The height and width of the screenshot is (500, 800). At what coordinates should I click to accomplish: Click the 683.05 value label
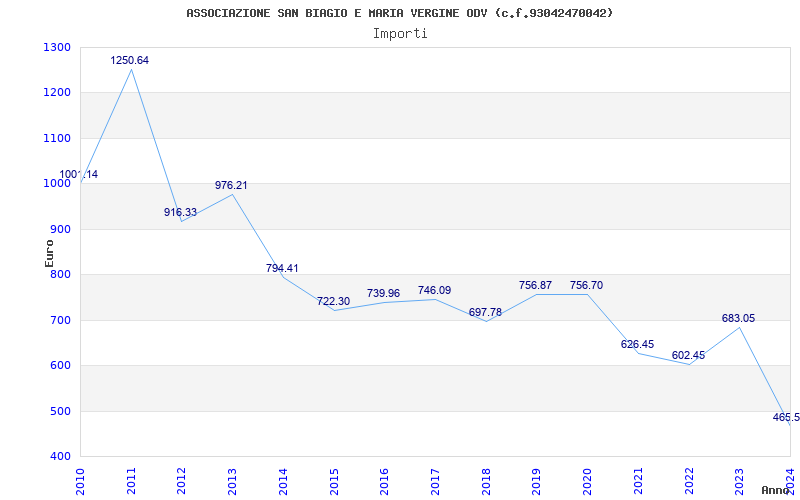(738, 318)
